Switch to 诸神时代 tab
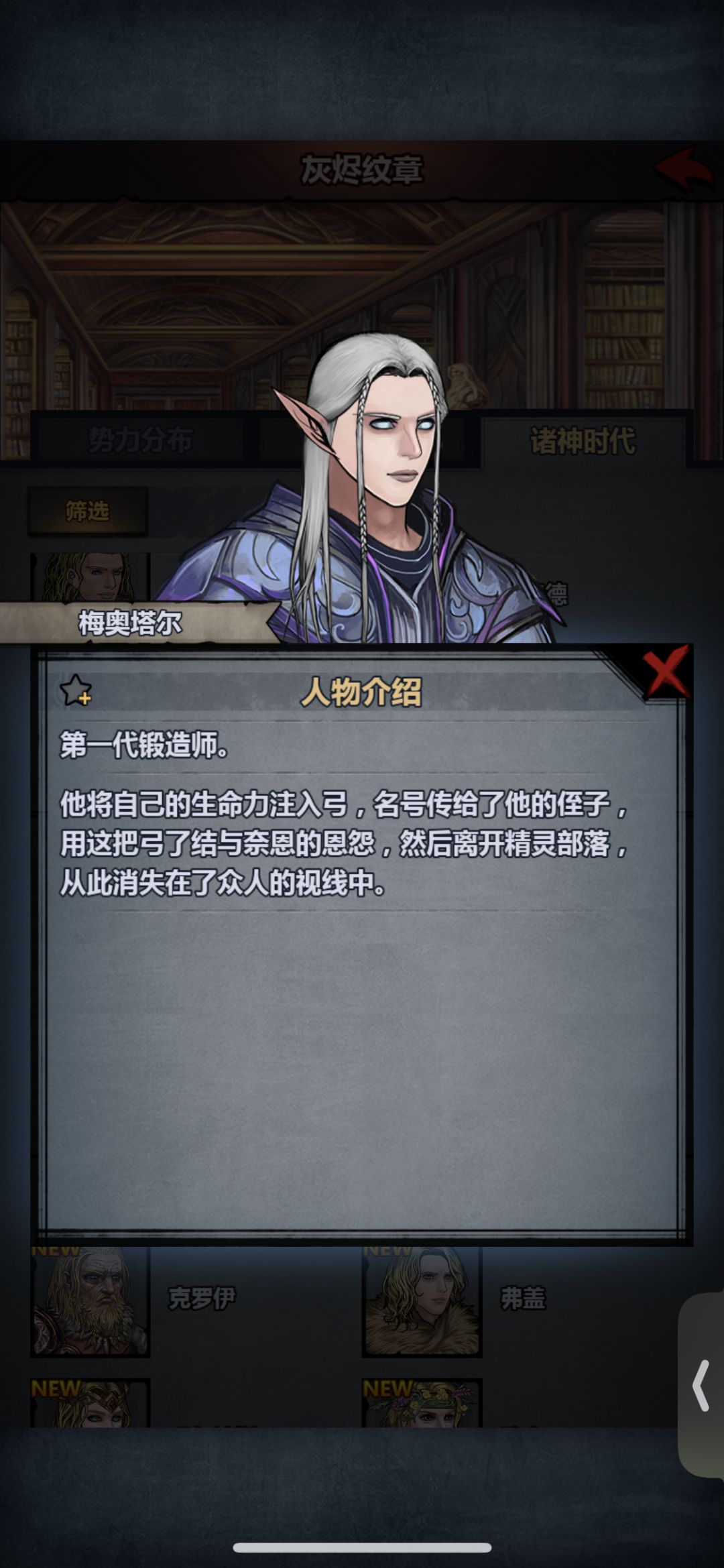724x1568 pixels. (583, 440)
